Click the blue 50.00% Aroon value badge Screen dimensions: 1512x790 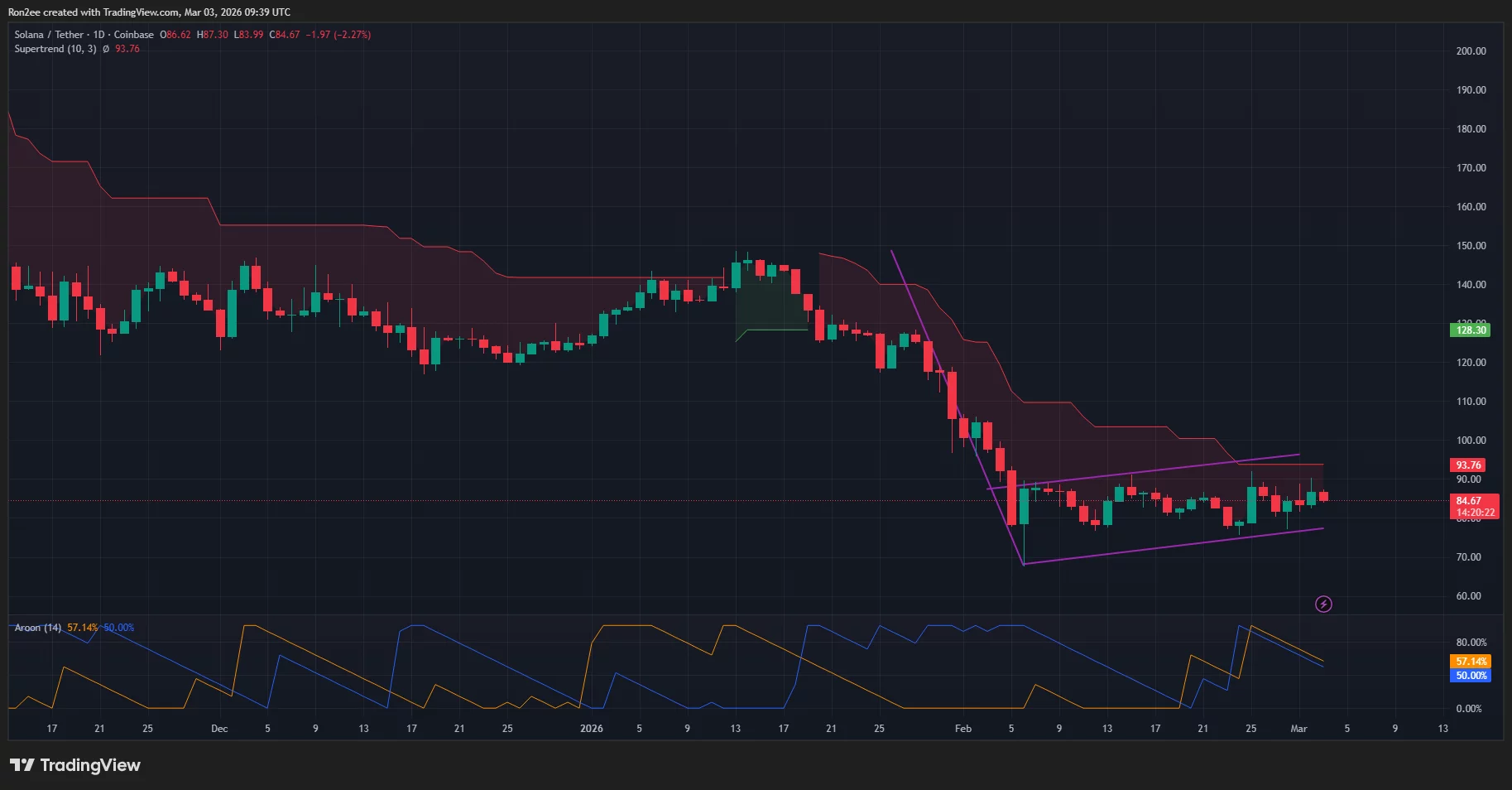pyautogui.click(x=1471, y=676)
